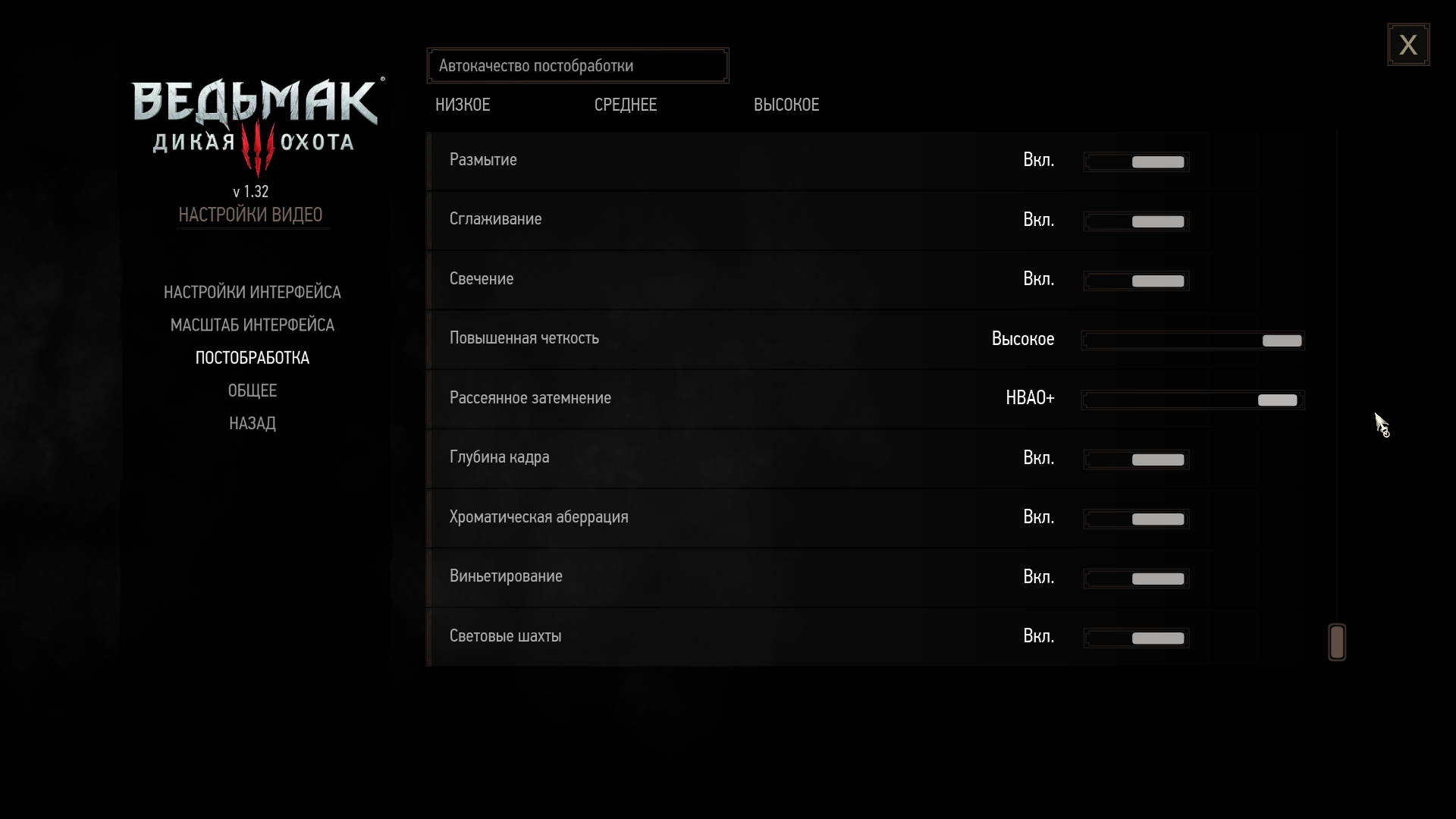Toggle the Хроматическая аберрация switch

[x=1136, y=519]
